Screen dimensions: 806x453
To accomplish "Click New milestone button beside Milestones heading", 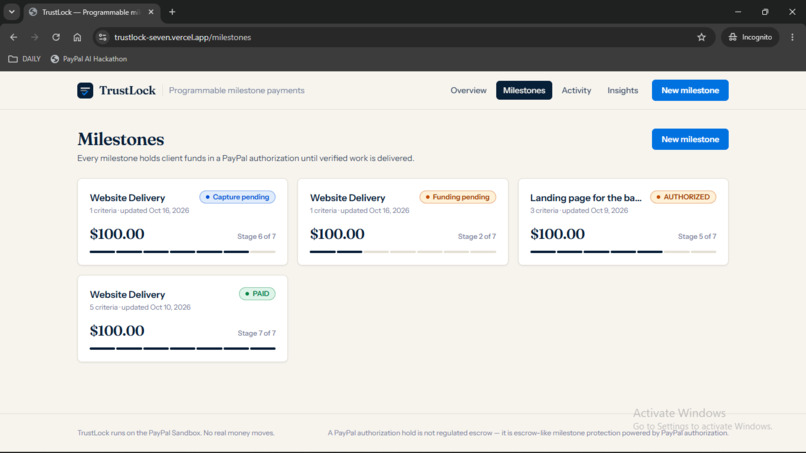I will click(690, 139).
